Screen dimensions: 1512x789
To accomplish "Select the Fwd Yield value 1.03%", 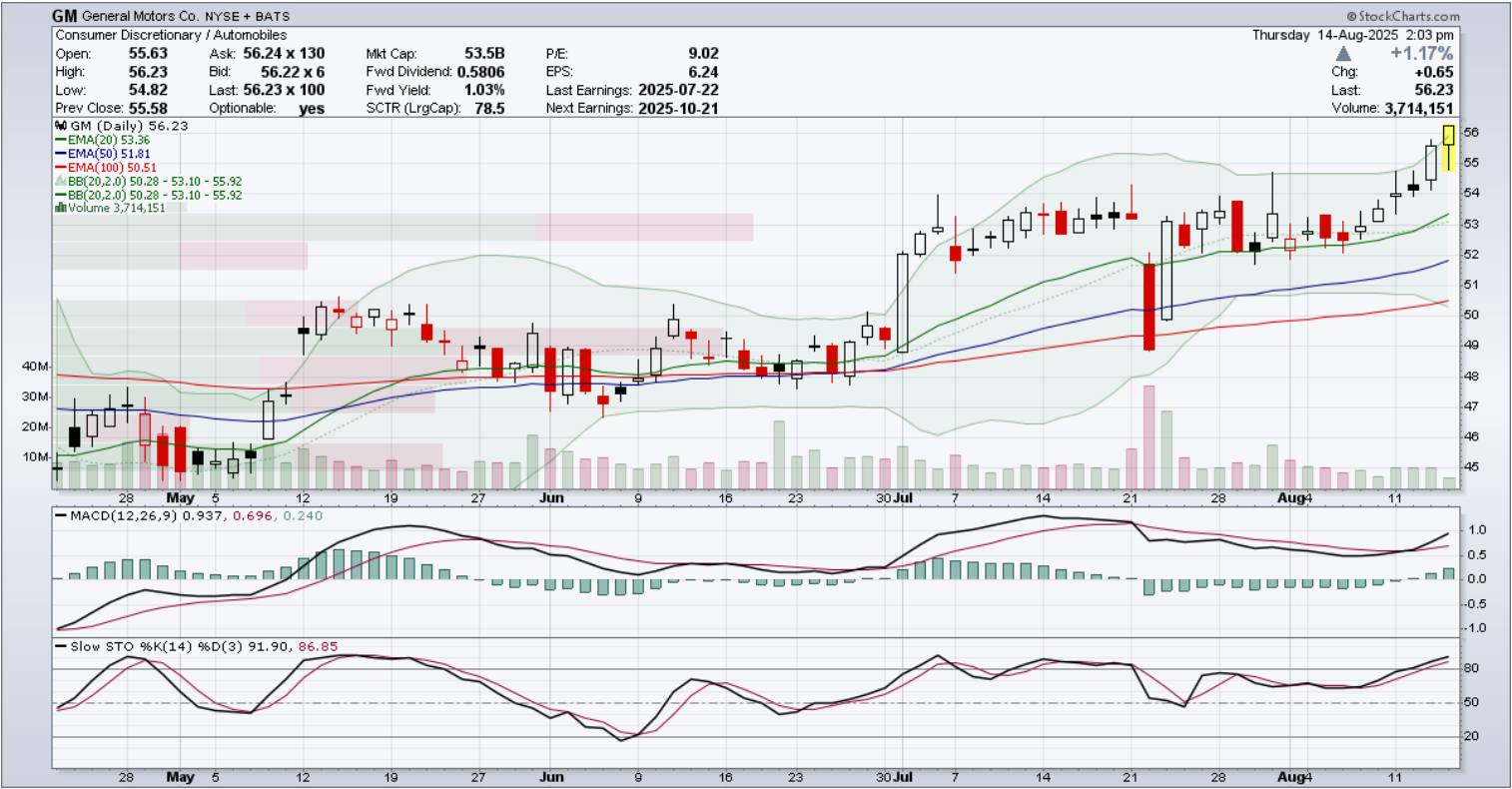I will point(483,90).
